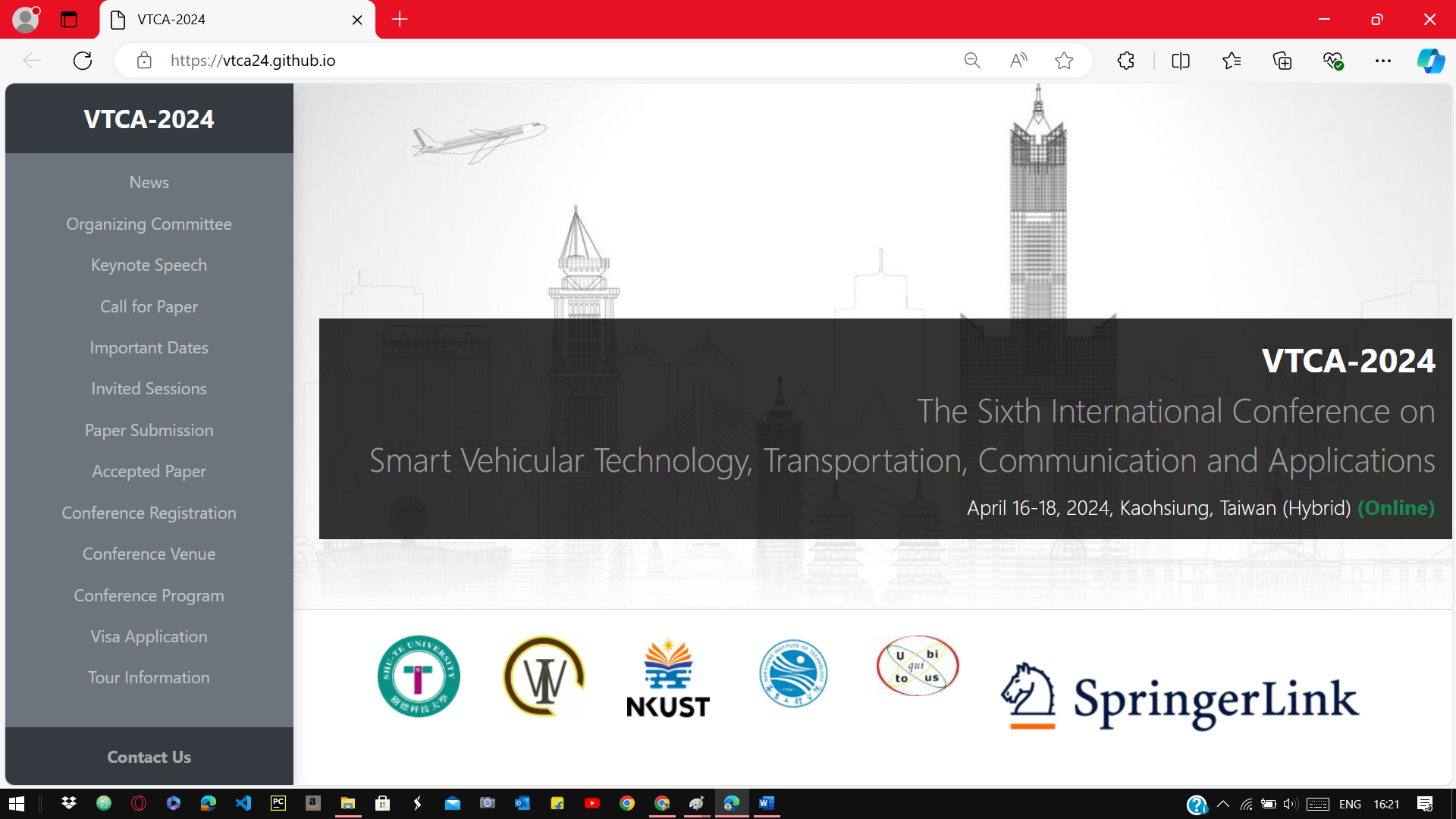
Task: Click the NKUST logo
Action: tap(668, 678)
